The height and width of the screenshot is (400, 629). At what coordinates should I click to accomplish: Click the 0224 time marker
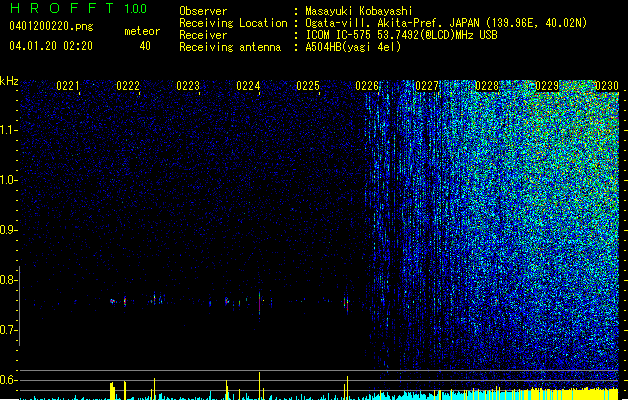coord(248,86)
